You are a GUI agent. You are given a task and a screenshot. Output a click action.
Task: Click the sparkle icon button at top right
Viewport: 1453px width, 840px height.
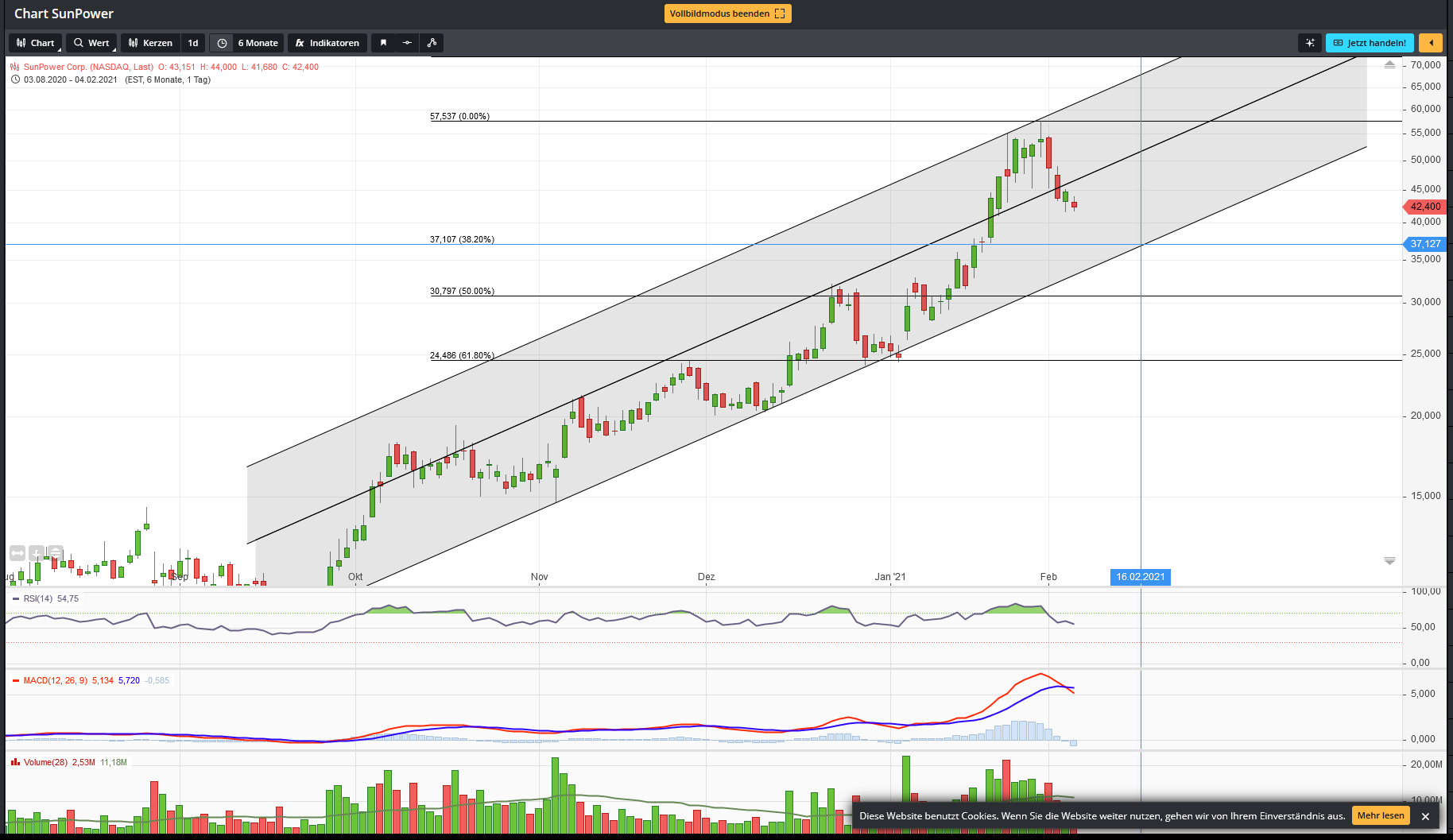(x=1310, y=43)
